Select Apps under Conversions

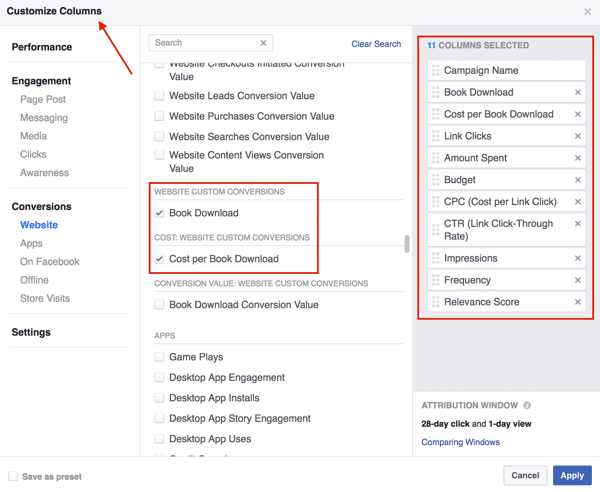pos(31,243)
